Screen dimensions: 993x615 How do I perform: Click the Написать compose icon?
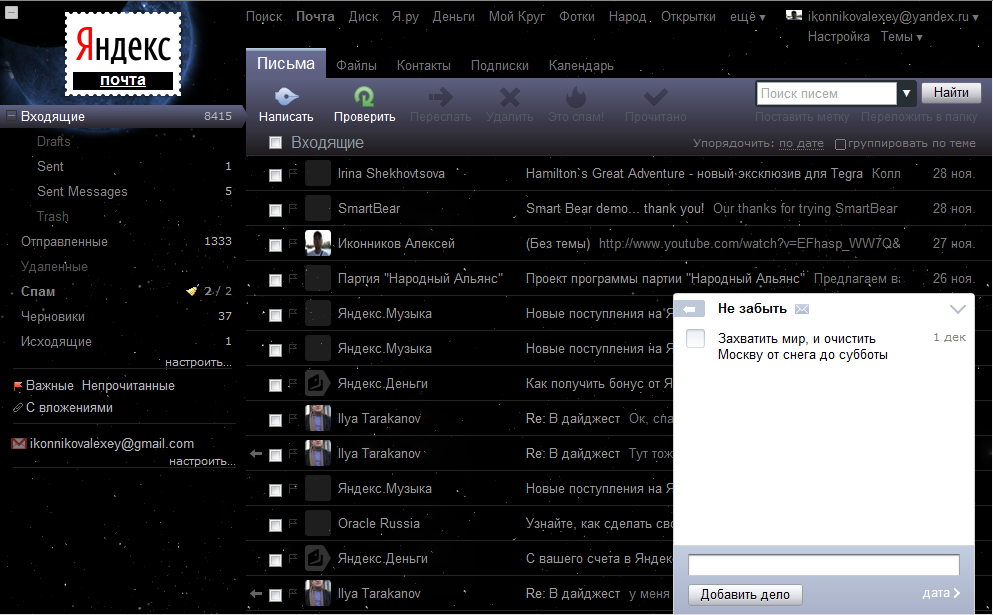286,97
